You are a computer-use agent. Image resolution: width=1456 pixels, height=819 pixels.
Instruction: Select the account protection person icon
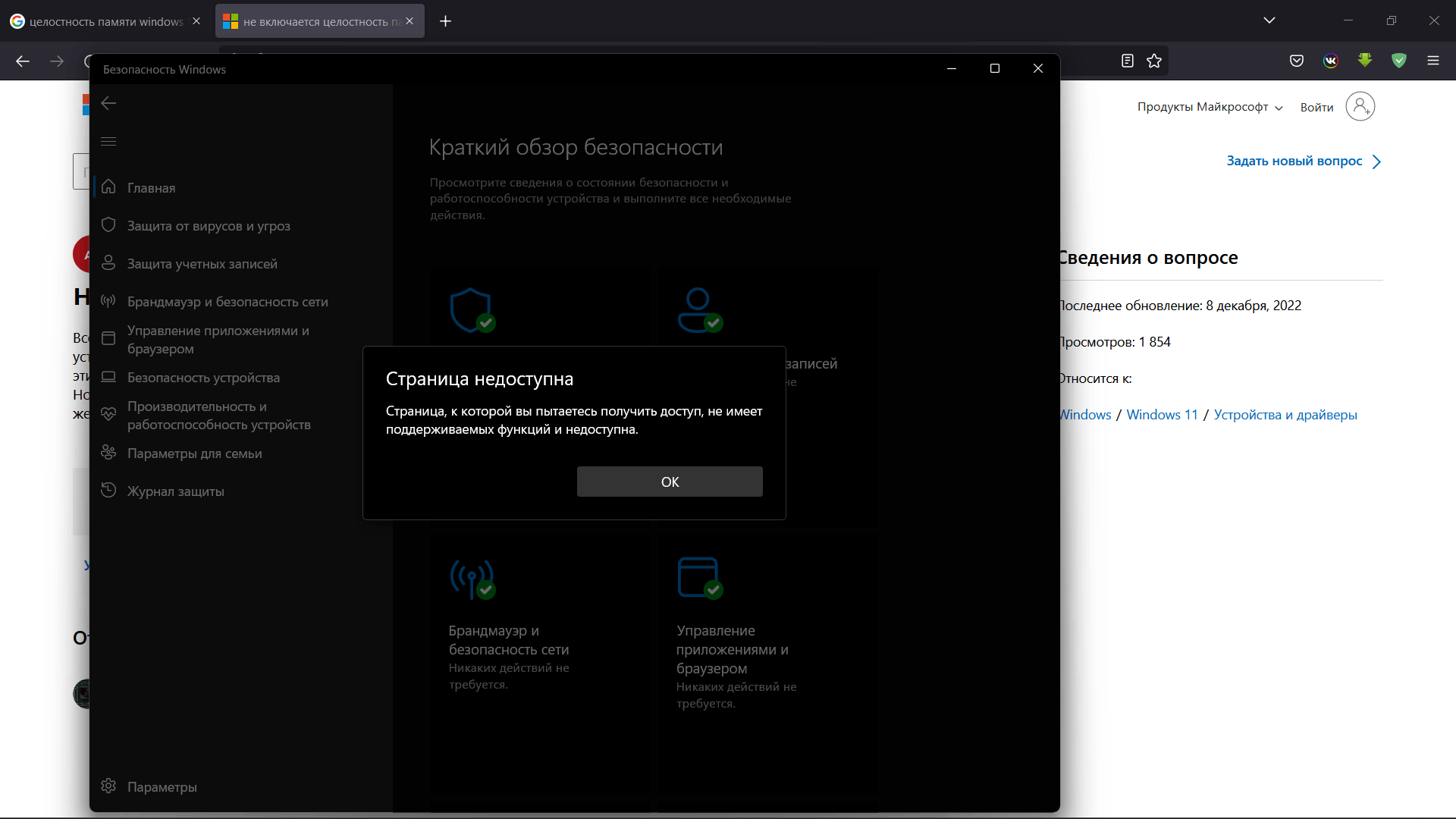pos(108,263)
